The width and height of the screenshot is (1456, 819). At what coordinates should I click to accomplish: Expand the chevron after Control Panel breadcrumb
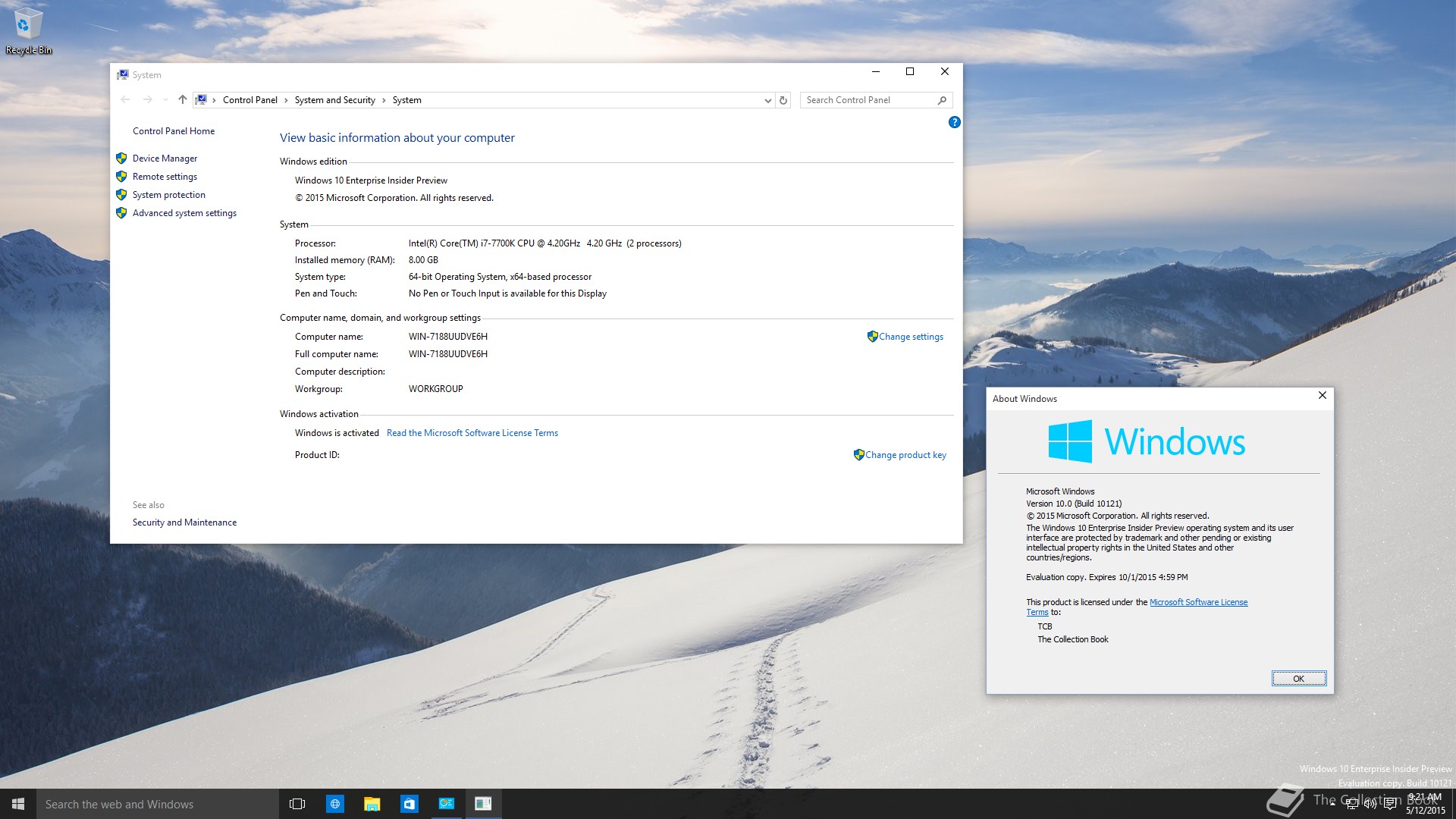click(286, 100)
